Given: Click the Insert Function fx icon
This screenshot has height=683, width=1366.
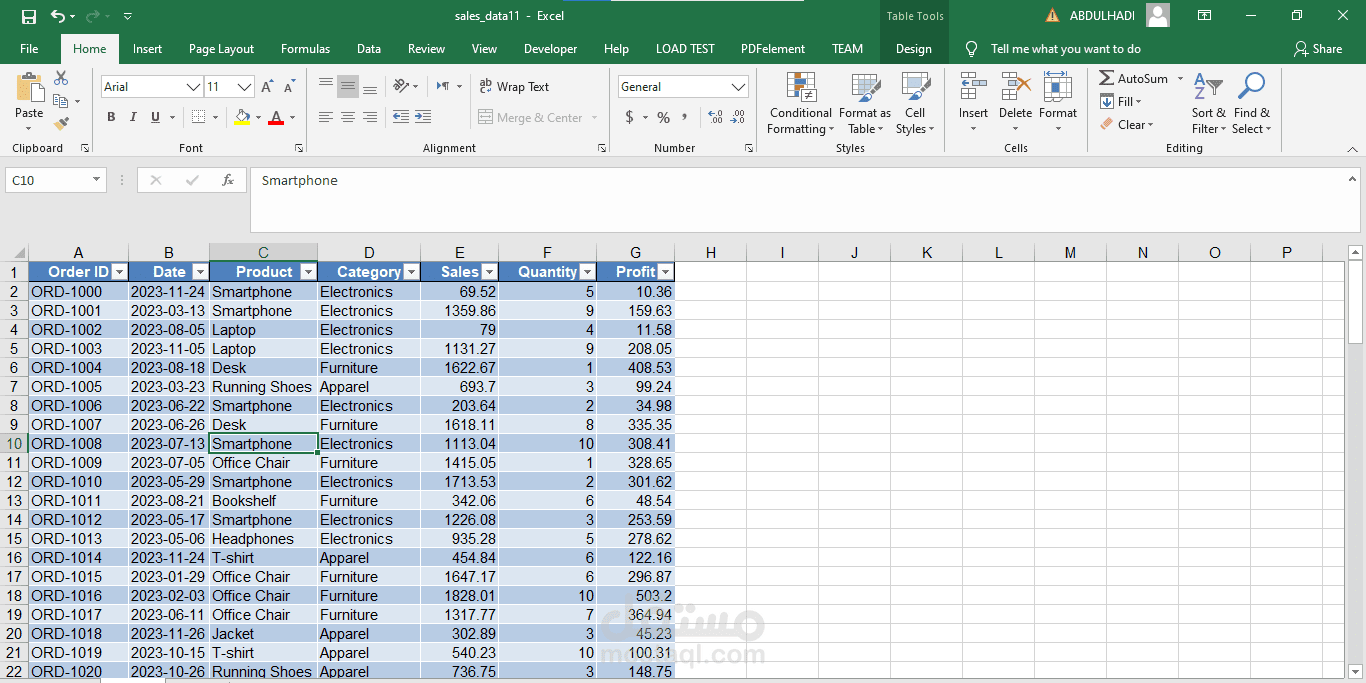Looking at the screenshot, I should 228,180.
